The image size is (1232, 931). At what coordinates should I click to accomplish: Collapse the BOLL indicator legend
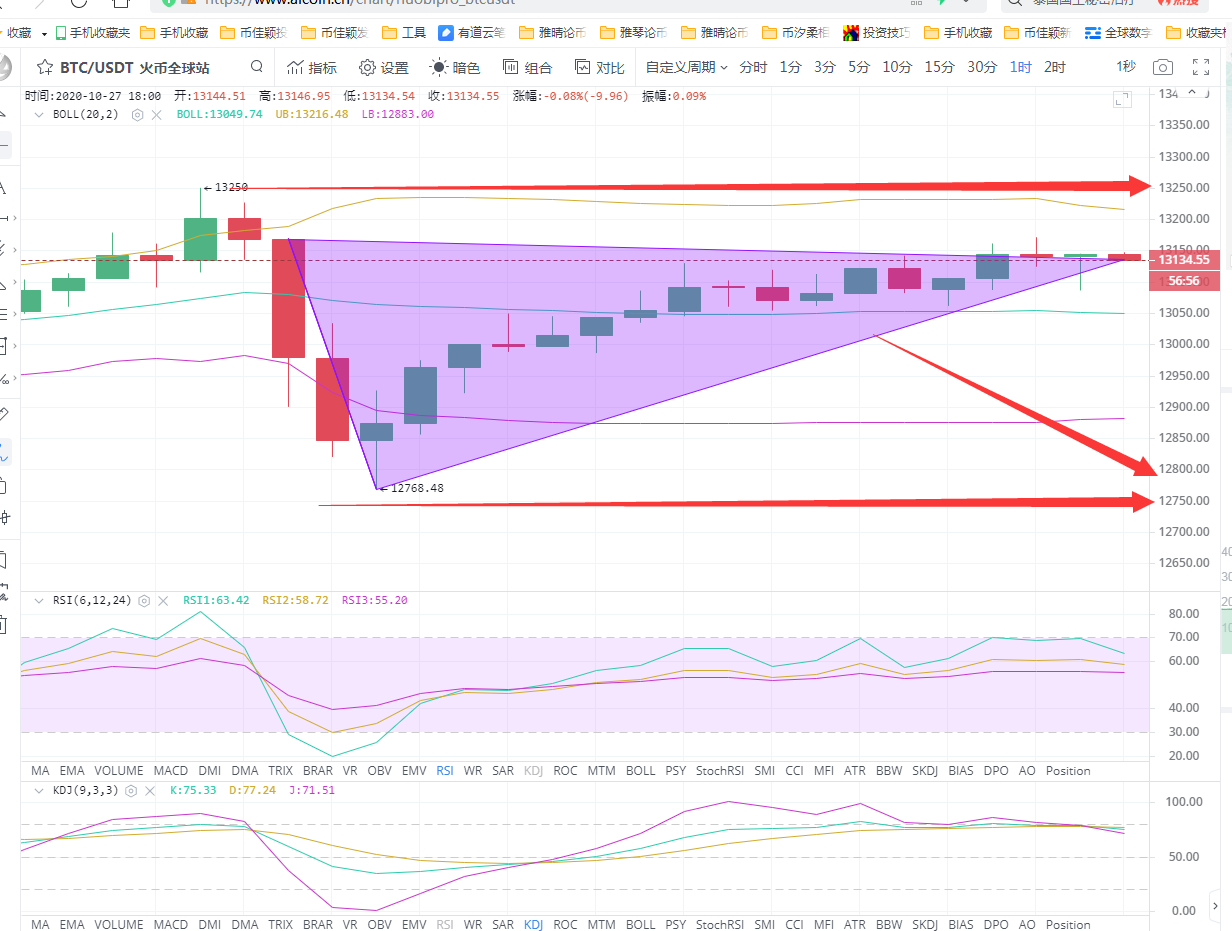click(39, 115)
